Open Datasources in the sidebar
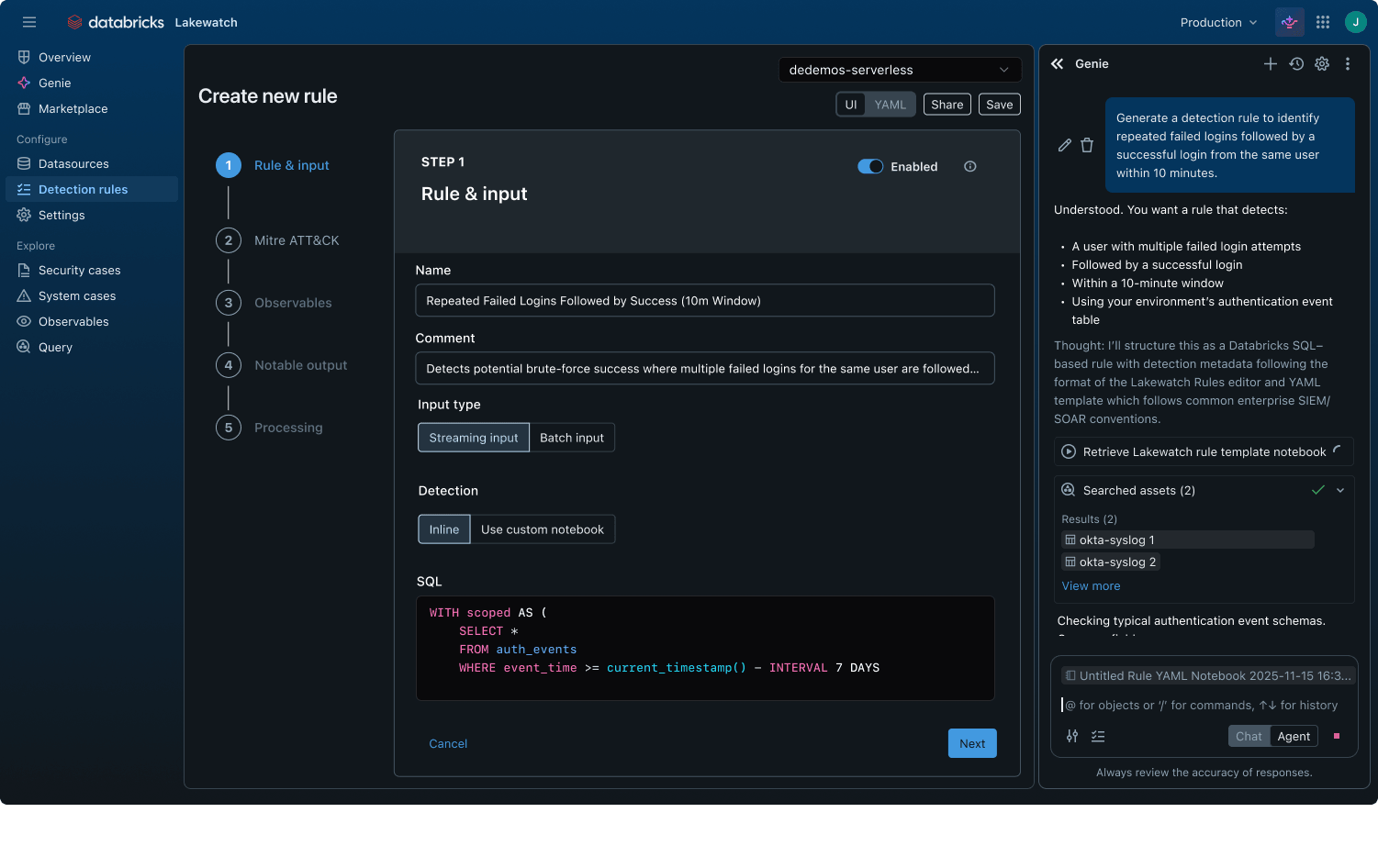This screenshot has height=868, width=1378. point(73,163)
